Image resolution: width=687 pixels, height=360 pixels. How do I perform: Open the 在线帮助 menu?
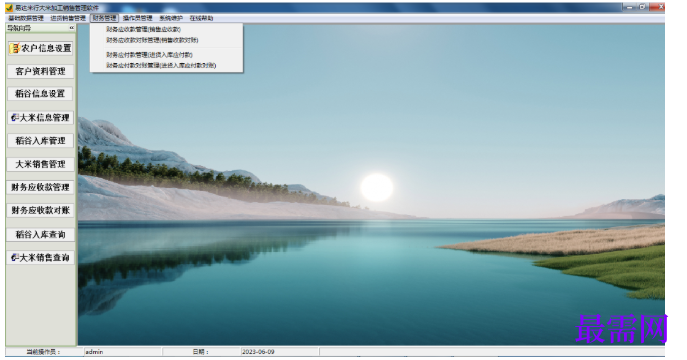pos(201,18)
